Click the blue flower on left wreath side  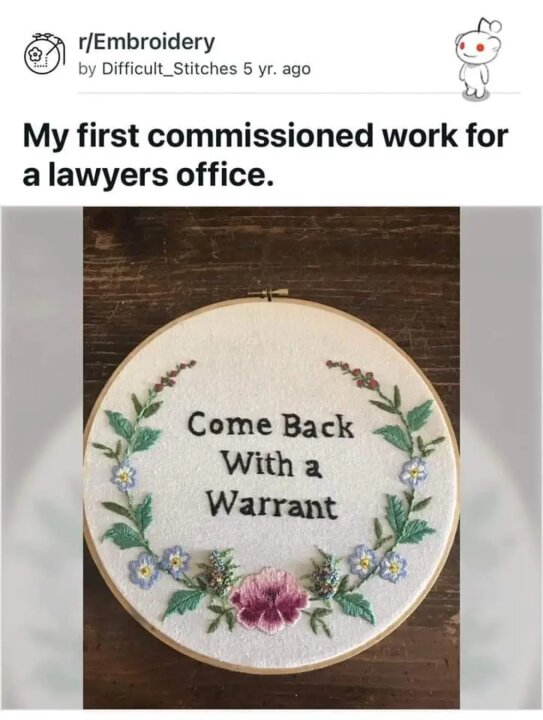123,476
